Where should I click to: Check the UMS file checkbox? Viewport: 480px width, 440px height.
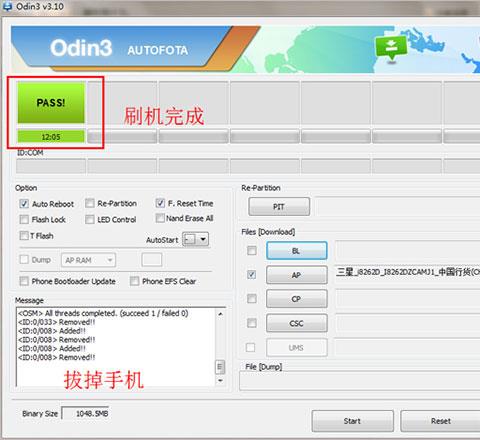251,347
